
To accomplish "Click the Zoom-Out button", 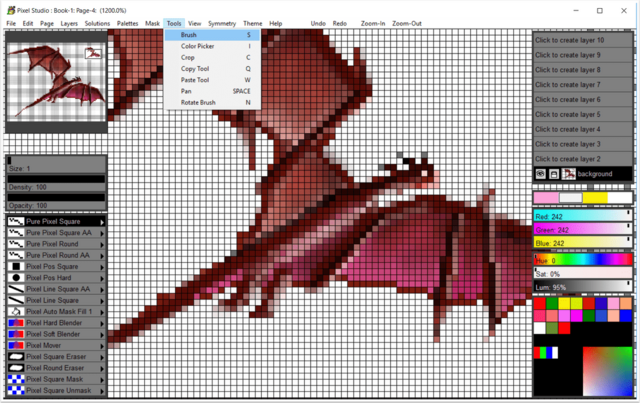I will click(407, 23).
